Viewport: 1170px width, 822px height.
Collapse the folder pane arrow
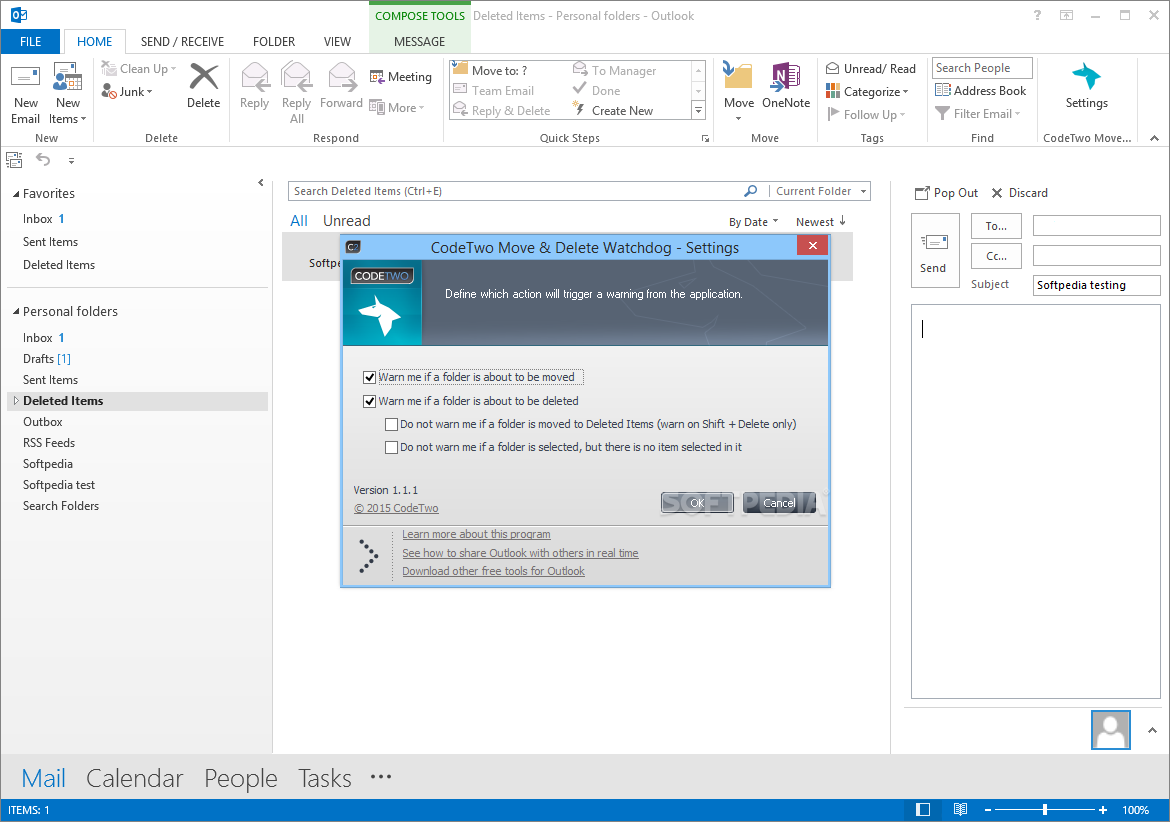[x=260, y=182]
